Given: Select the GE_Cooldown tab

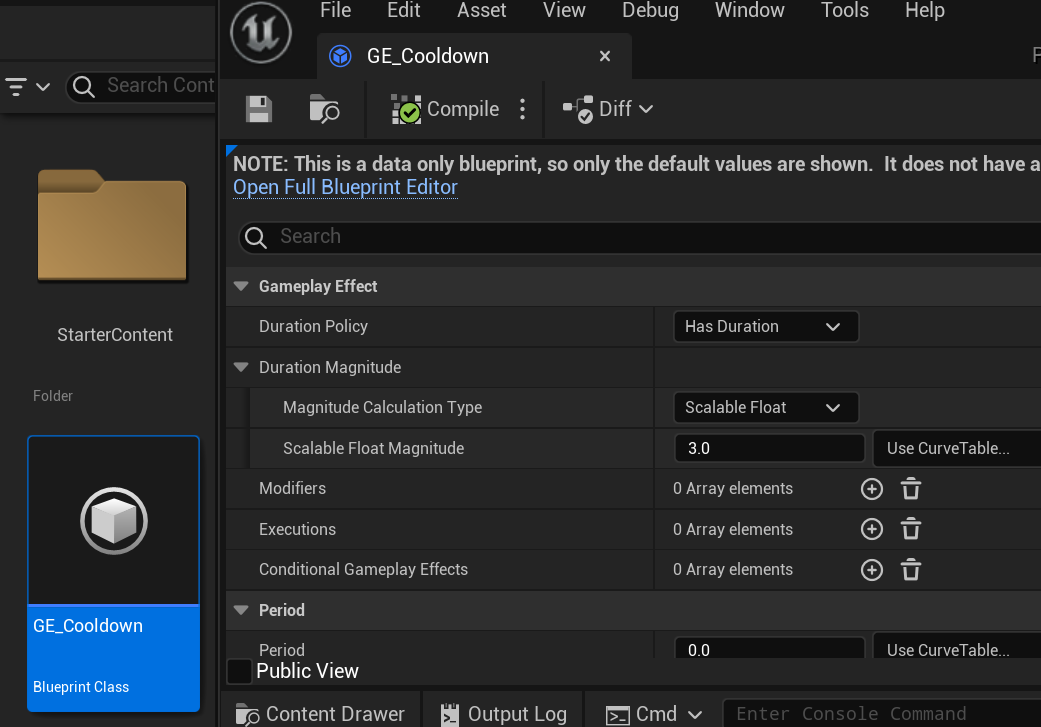Looking at the screenshot, I should (x=430, y=56).
